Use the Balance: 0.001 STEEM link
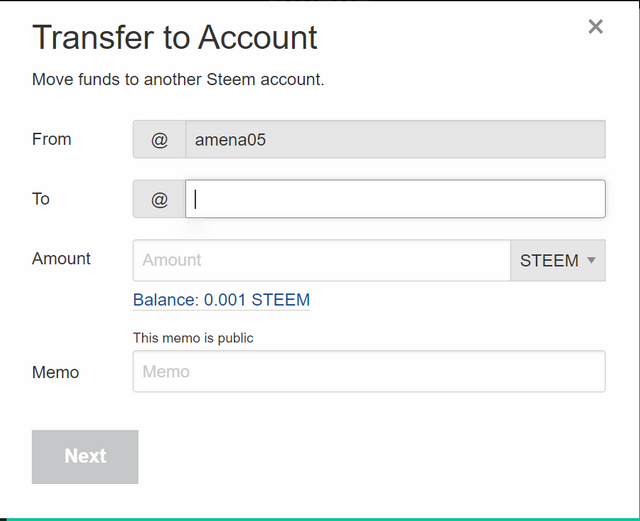Screen dimensions: 640x521 click(221, 300)
